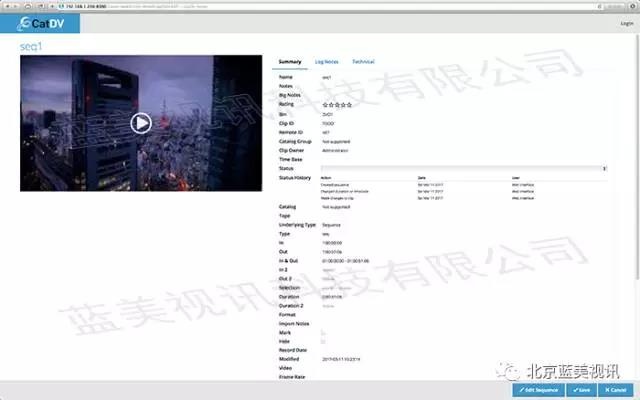
Task: Open the Status dropdown
Action: (x=464, y=168)
